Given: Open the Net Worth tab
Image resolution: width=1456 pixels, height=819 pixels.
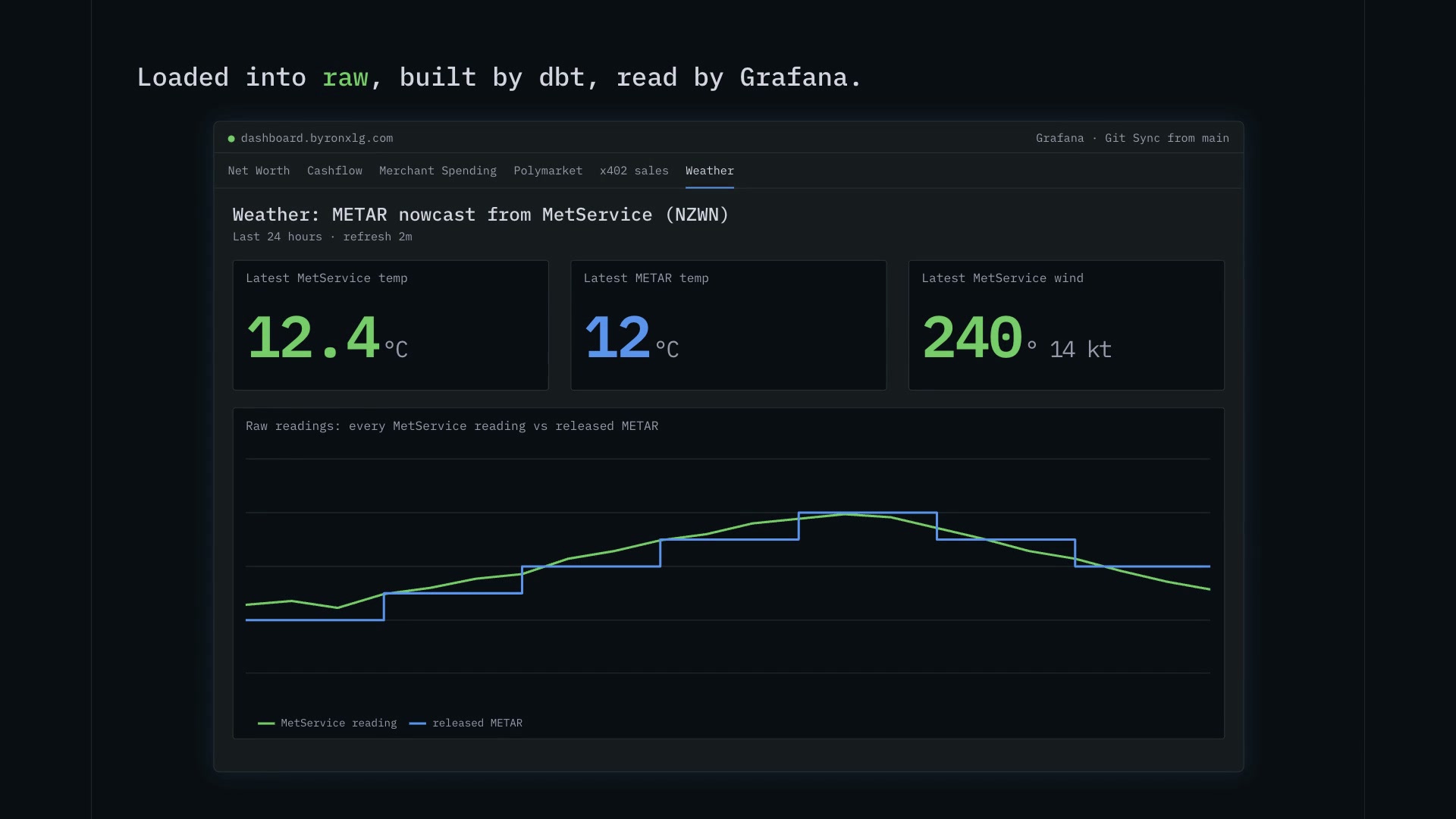Looking at the screenshot, I should click(x=259, y=171).
